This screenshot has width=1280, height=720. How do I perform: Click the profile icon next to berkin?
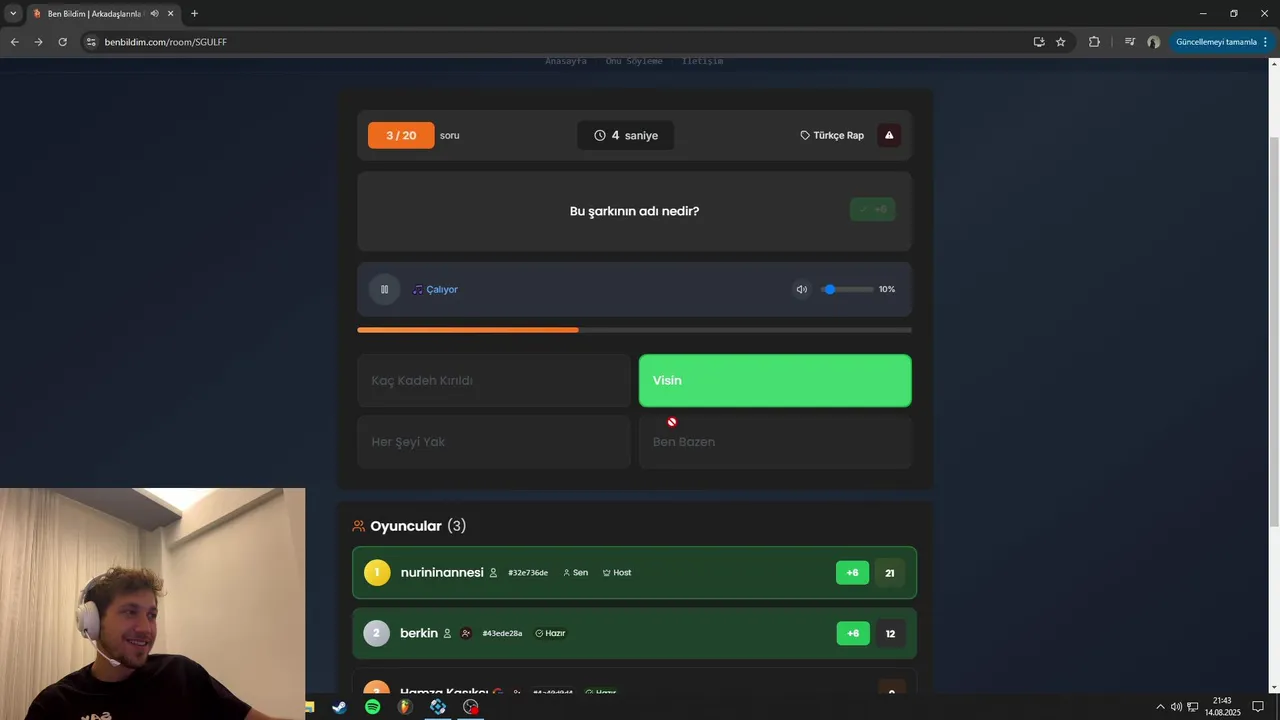[447, 633]
